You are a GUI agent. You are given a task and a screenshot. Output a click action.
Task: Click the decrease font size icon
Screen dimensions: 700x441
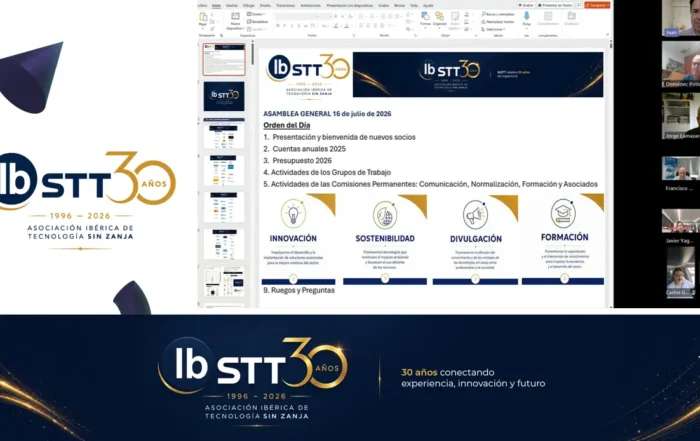coord(342,17)
